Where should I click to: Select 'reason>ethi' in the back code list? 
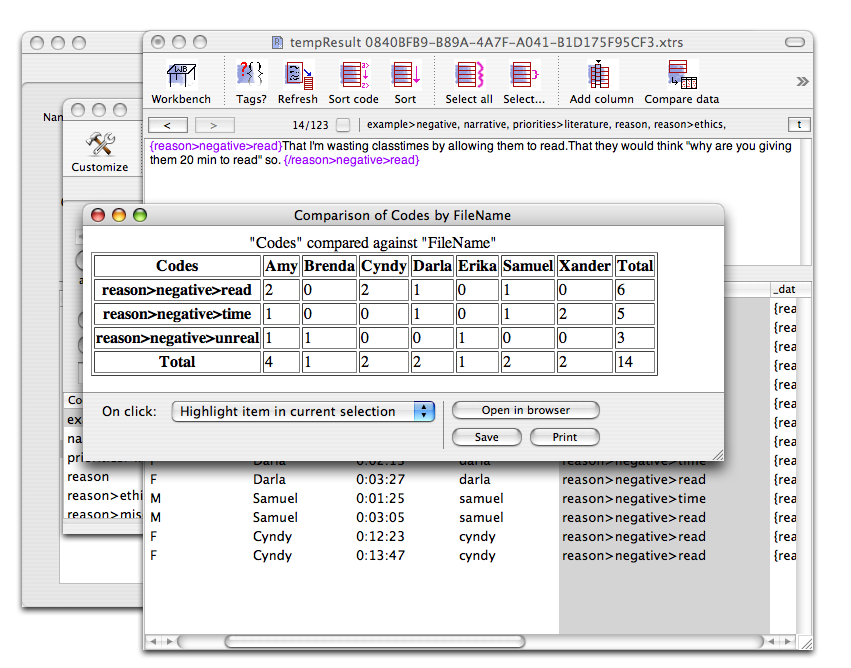click(x=104, y=496)
